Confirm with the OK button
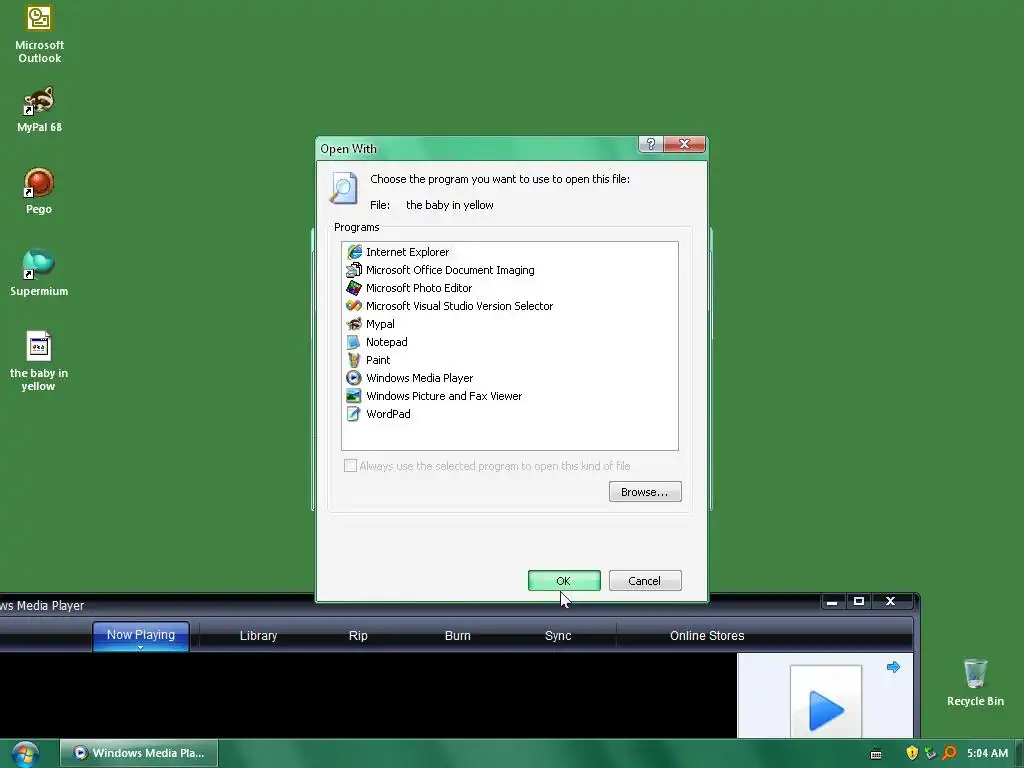1024x768 pixels. click(x=564, y=581)
